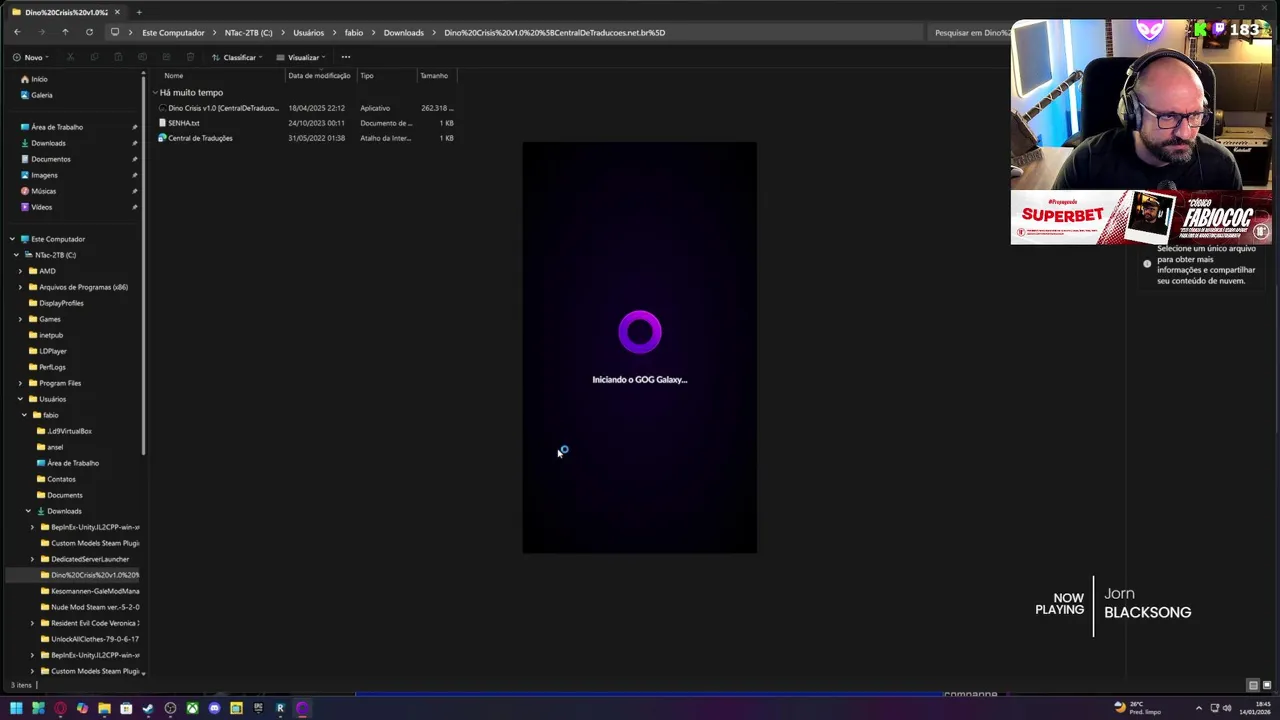Click Usuários breadcrumb in address bar
This screenshot has height=720, width=1280.
tap(308, 32)
